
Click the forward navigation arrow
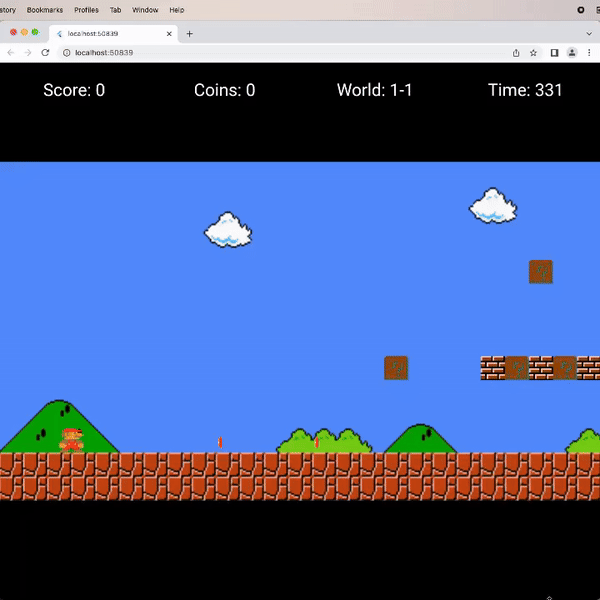click(x=27, y=52)
